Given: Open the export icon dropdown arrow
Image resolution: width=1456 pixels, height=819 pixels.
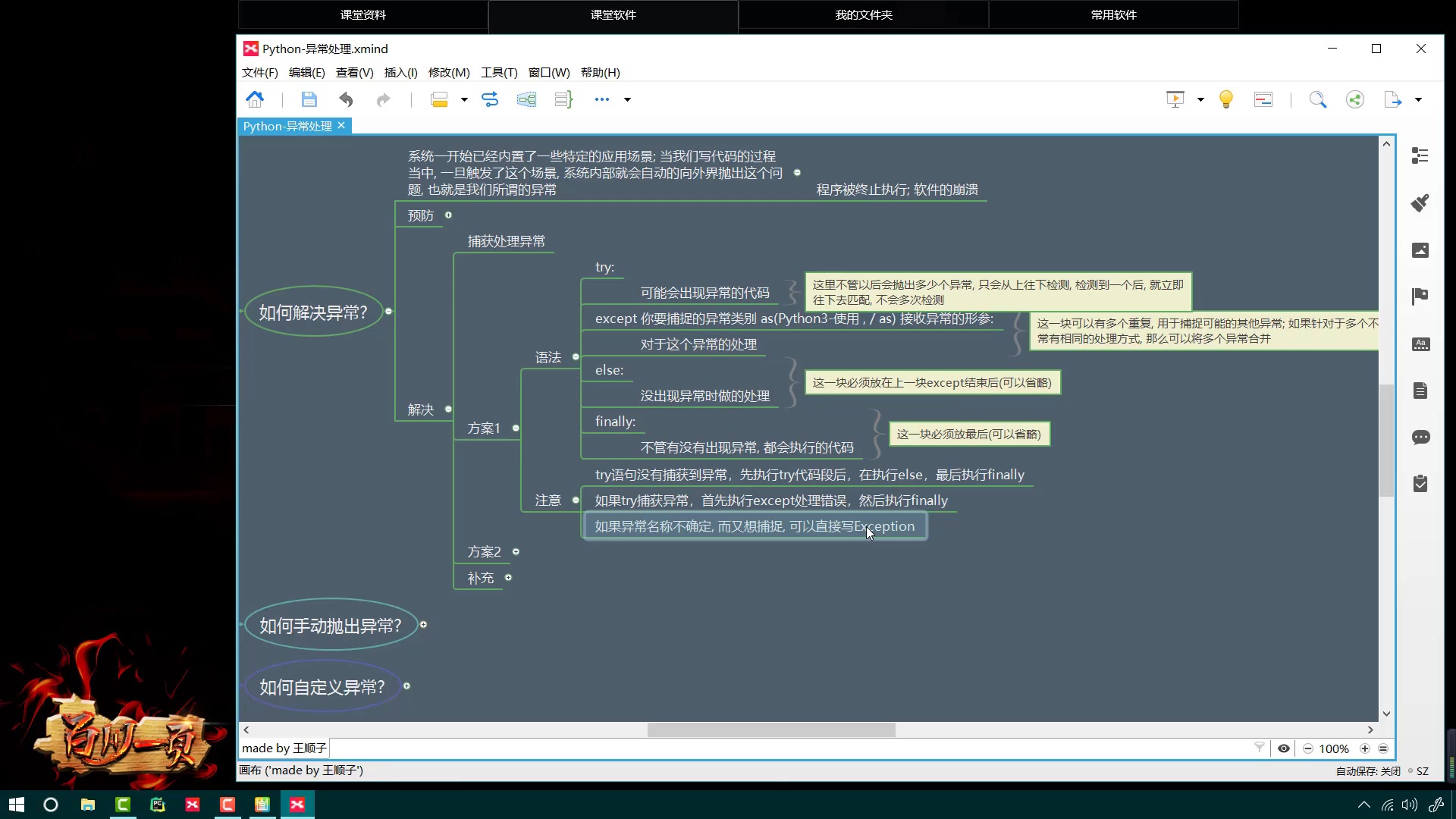Looking at the screenshot, I should pyautogui.click(x=1419, y=99).
